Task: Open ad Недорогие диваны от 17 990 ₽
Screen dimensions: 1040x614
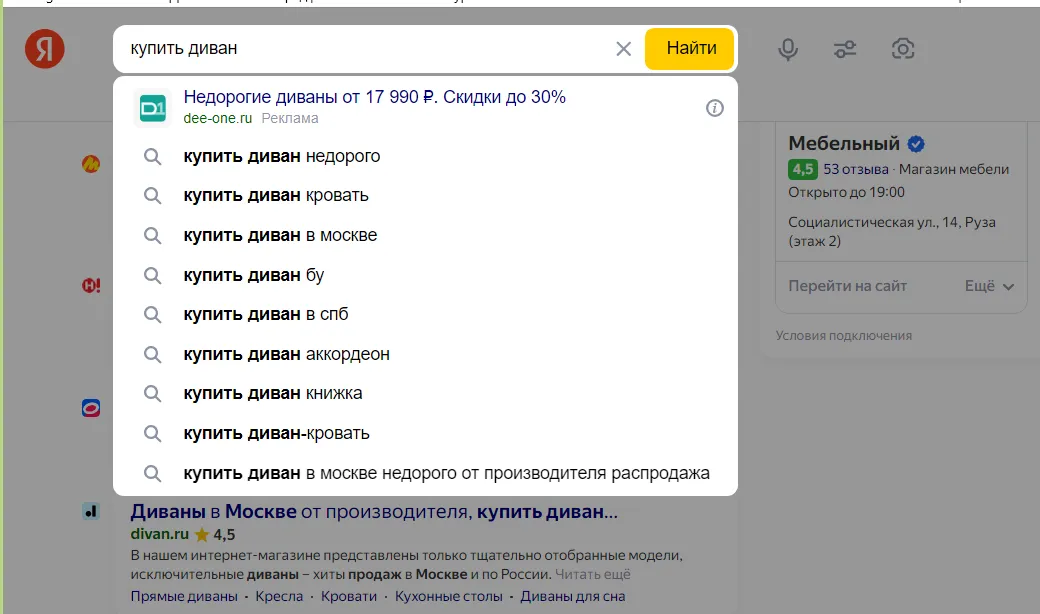Action: [375, 97]
